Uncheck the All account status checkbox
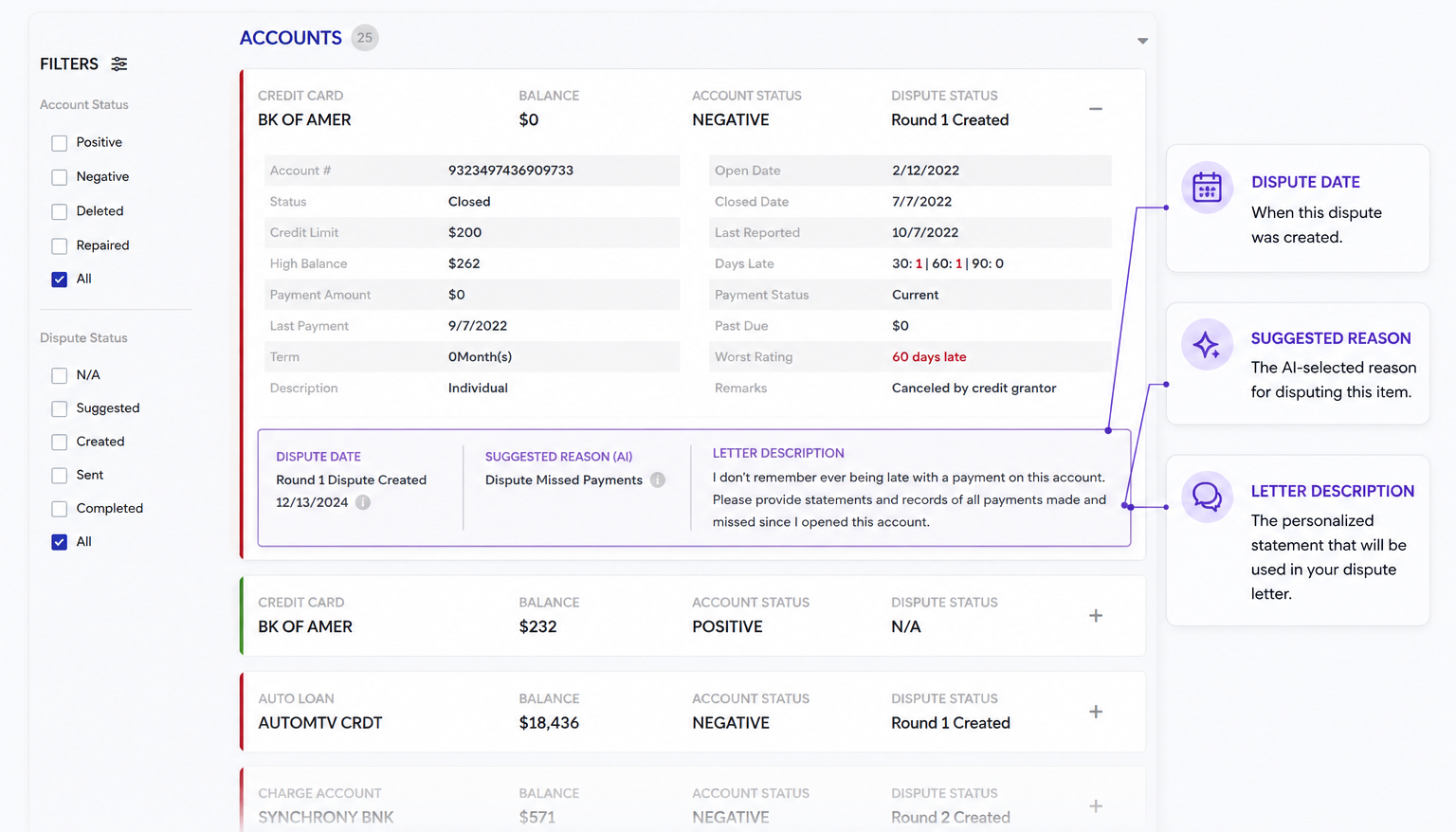The height and width of the screenshot is (832, 1456). tap(60, 280)
